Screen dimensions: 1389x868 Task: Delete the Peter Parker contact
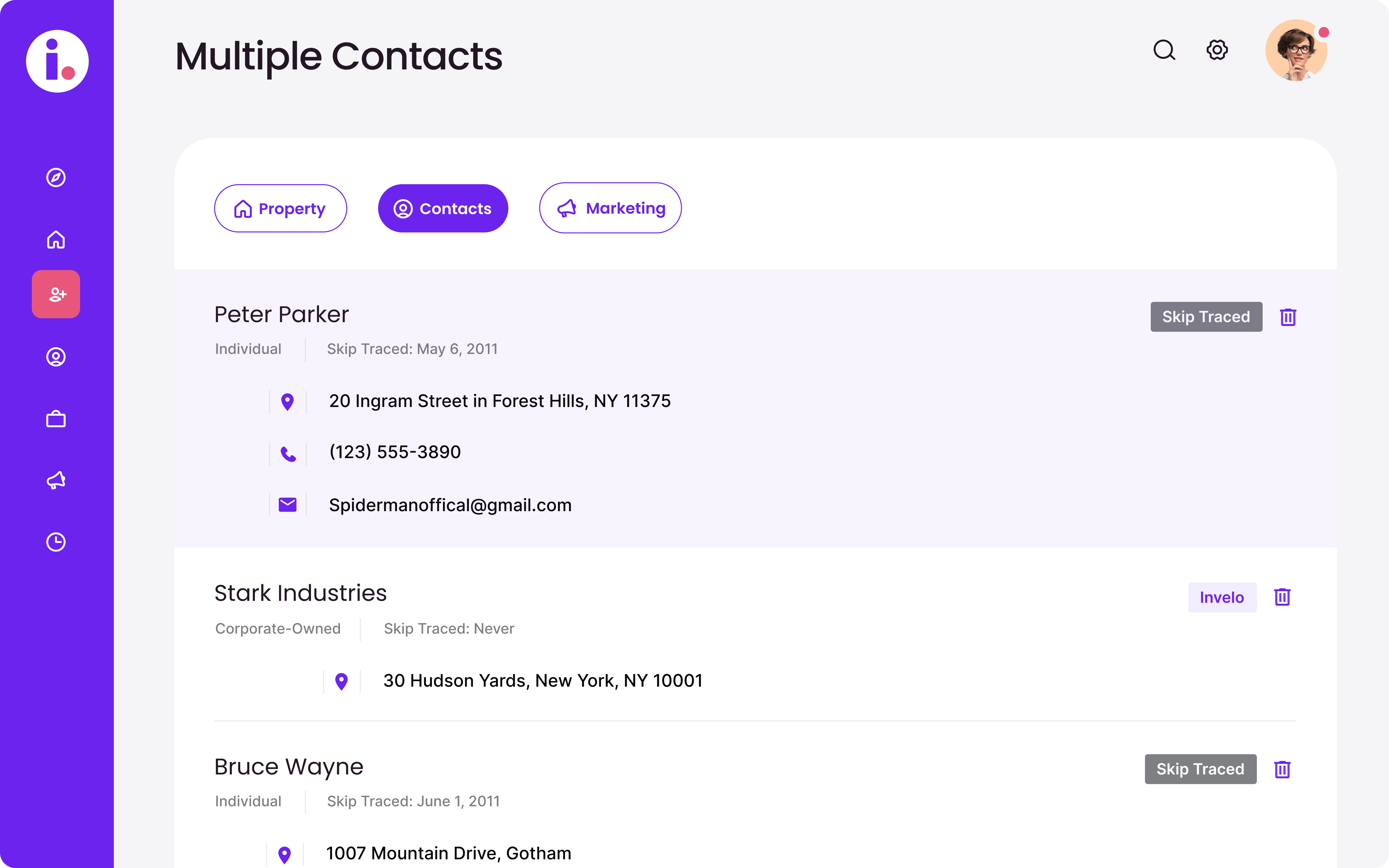coord(1288,317)
